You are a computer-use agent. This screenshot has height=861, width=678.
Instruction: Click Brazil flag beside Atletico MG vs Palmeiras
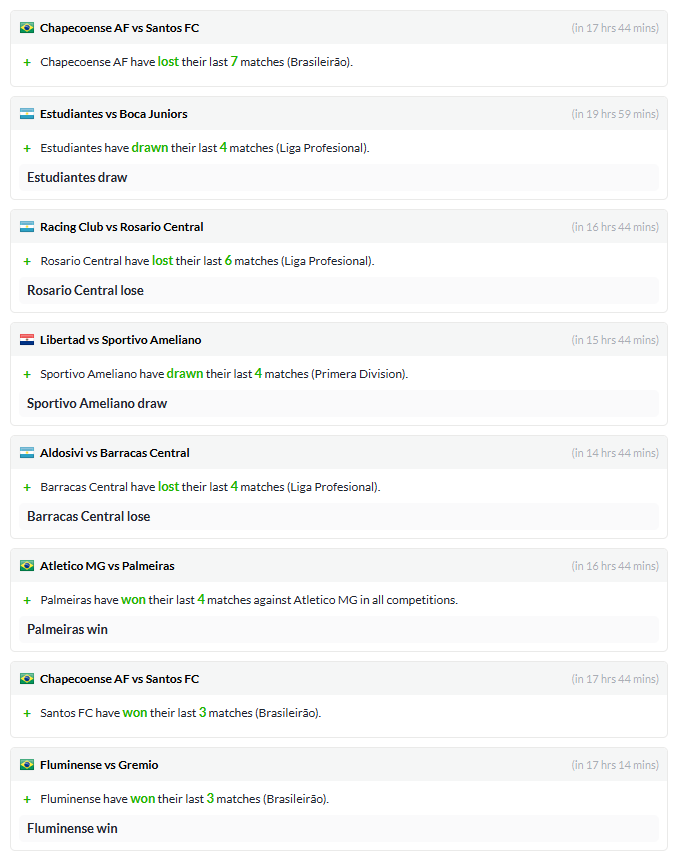pyautogui.click(x=27, y=566)
